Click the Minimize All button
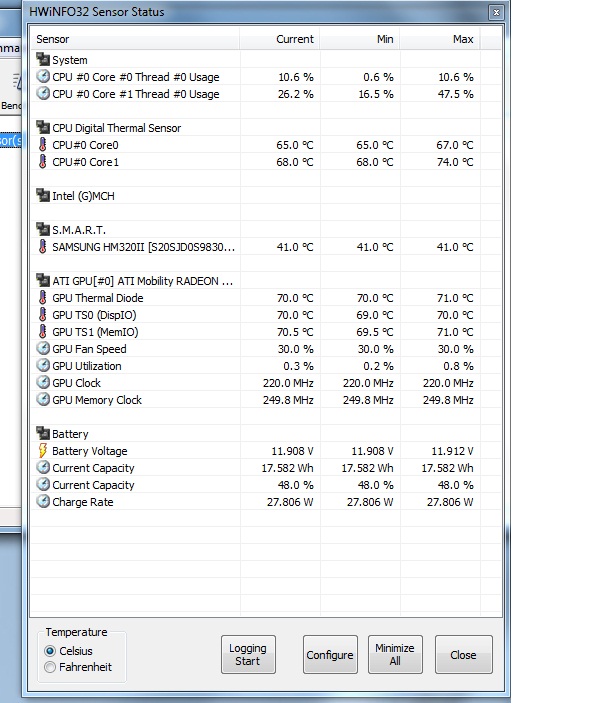592x703 pixels. pyautogui.click(x=395, y=655)
